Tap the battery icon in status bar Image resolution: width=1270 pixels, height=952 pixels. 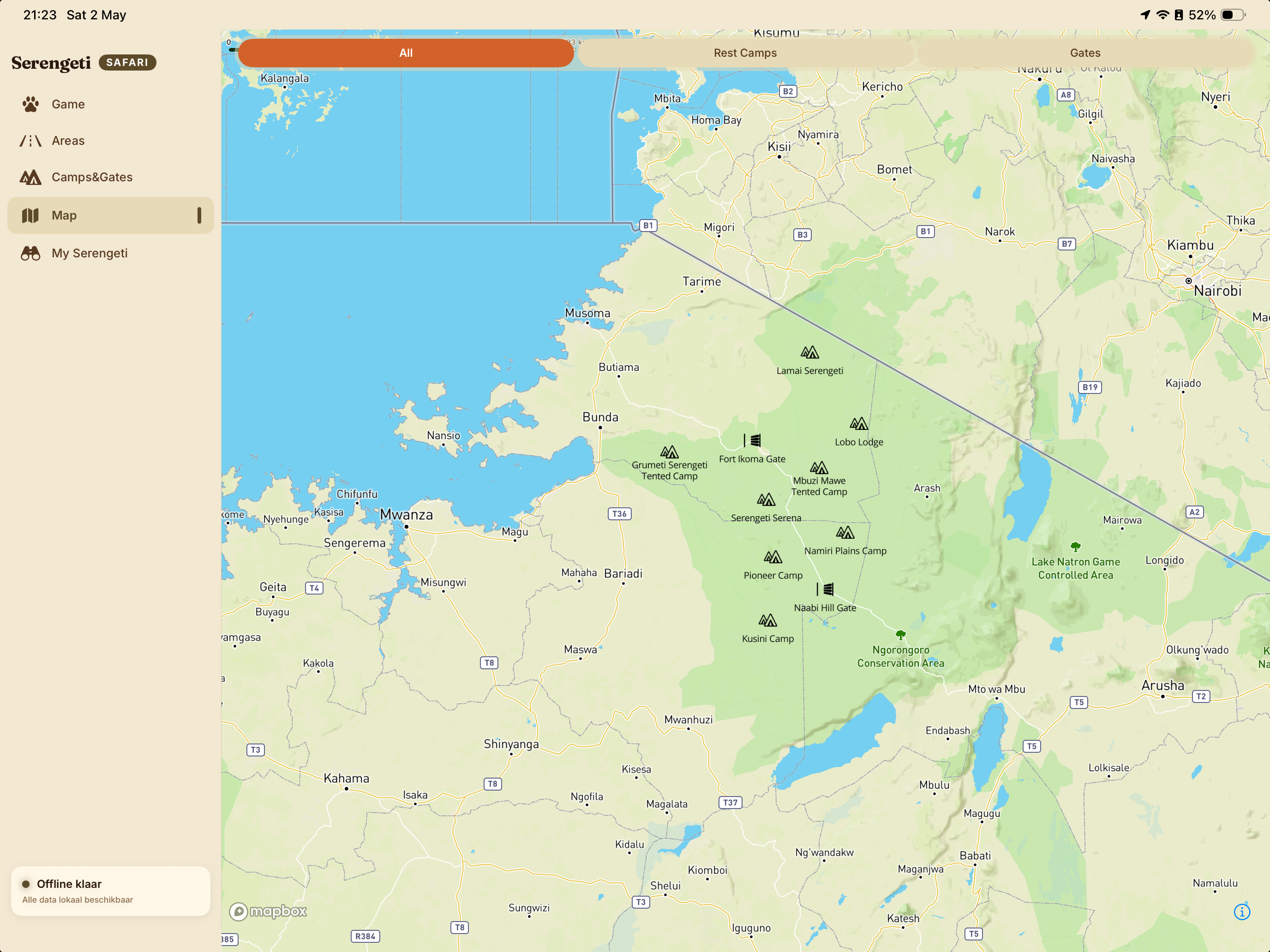click(x=1233, y=15)
